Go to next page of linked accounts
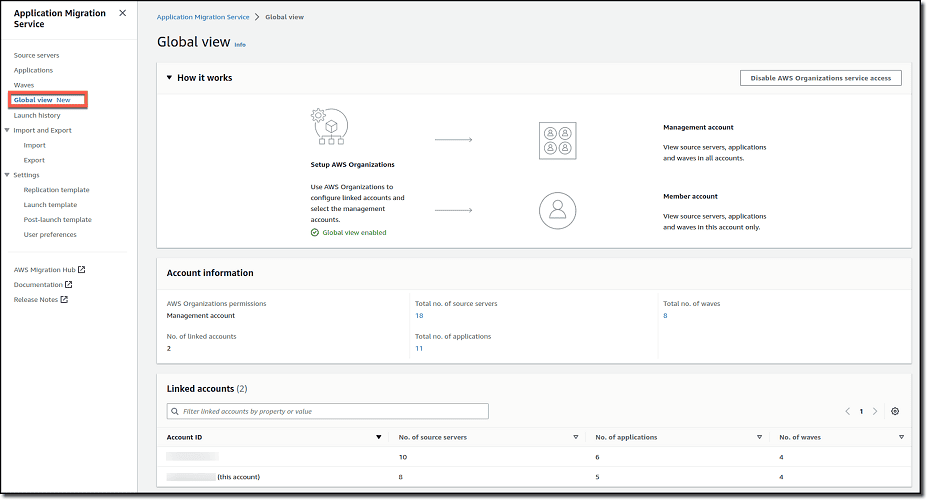Viewport: 927px width, 500px height. (875, 411)
